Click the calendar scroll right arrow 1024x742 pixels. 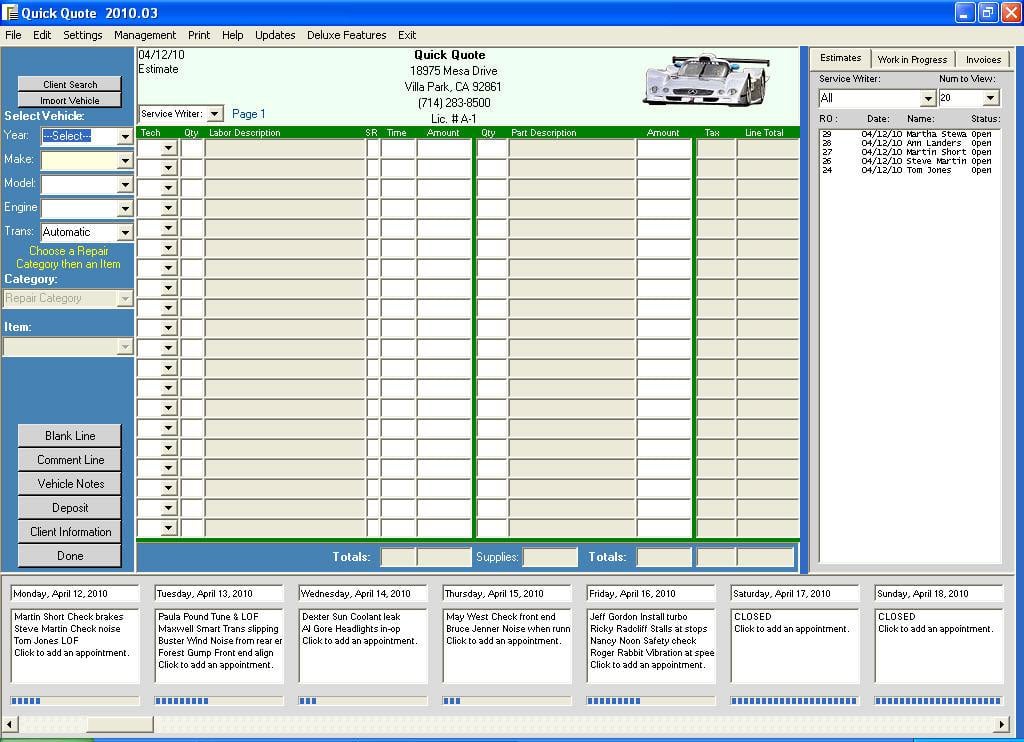tap(1002, 724)
